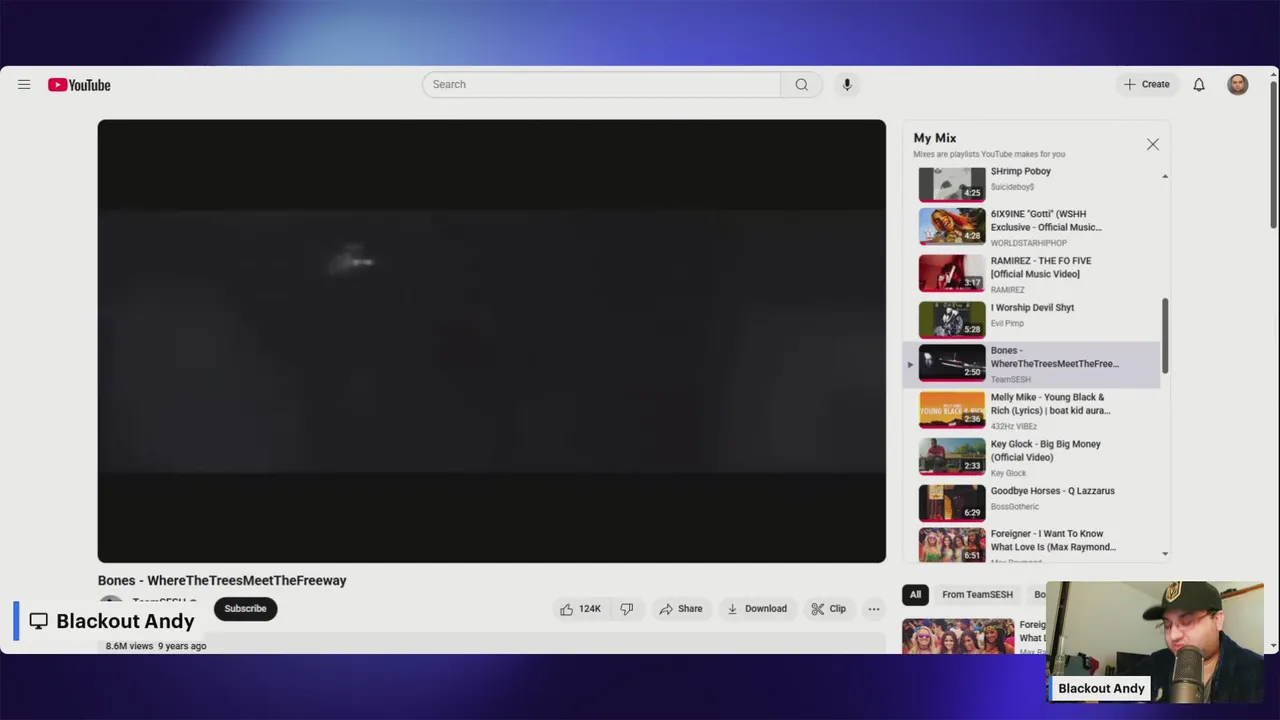The image size is (1280, 720).
Task: Click the 432Hz VIBEz channel name
Action: (x=1014, y=426)
